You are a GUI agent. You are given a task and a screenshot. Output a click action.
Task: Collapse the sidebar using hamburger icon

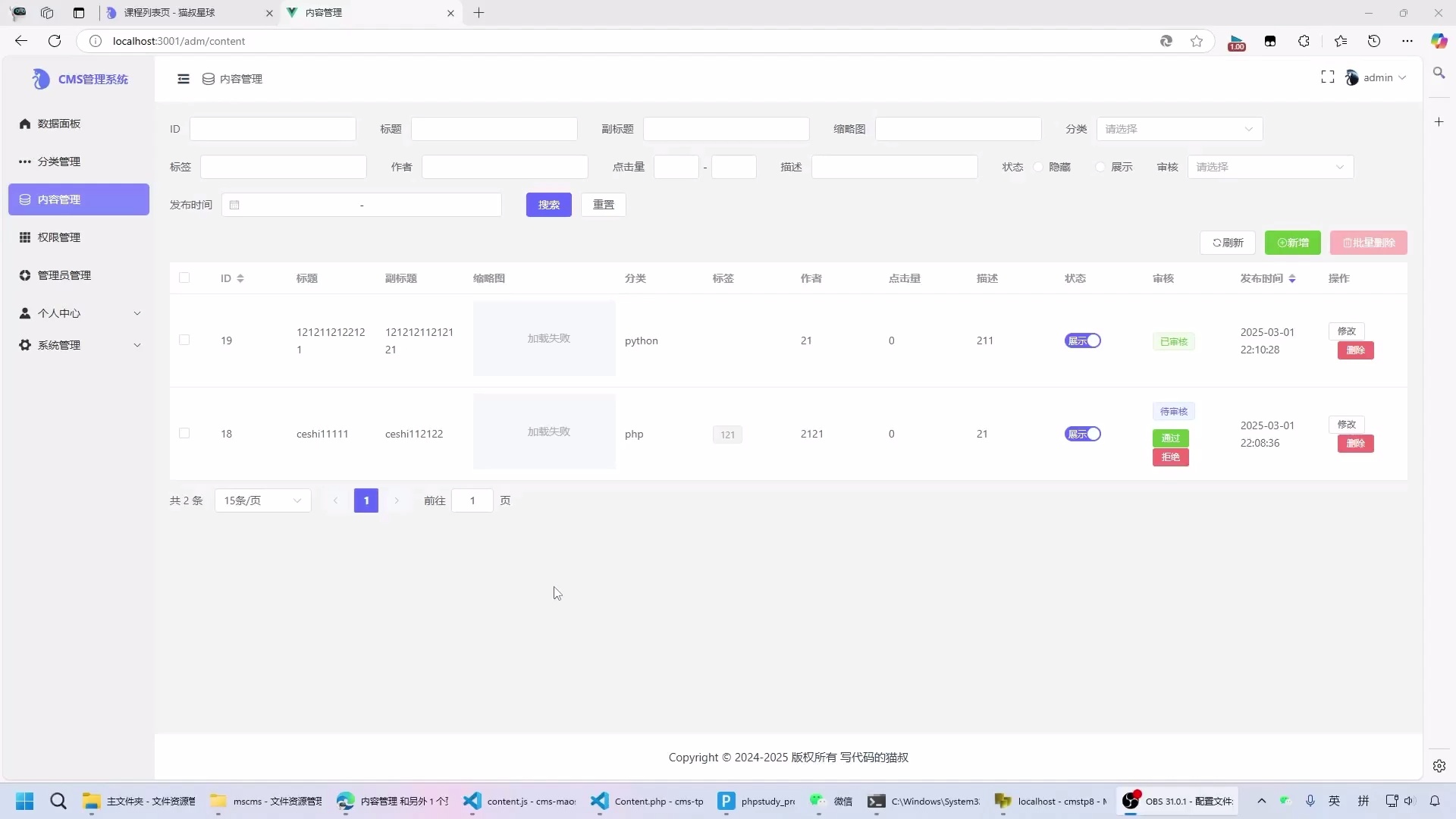(x=183, y=78)
